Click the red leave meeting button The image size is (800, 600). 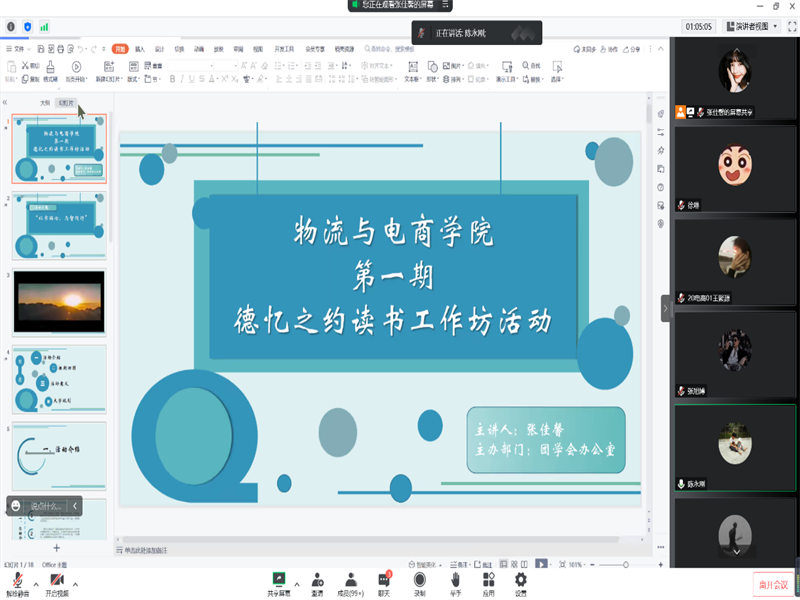coord(771,584)
